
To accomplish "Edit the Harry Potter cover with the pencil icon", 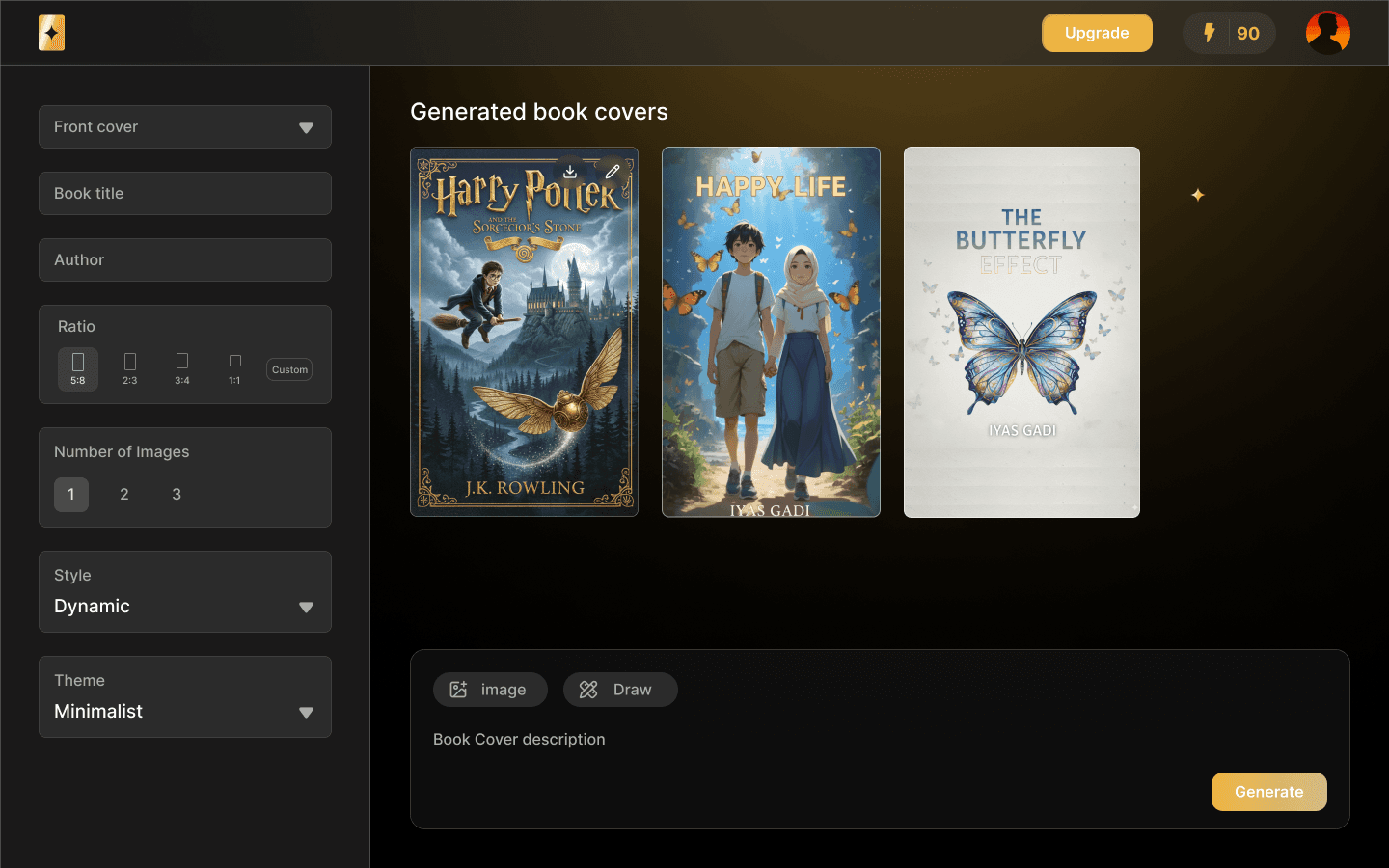I will point(613,172).
